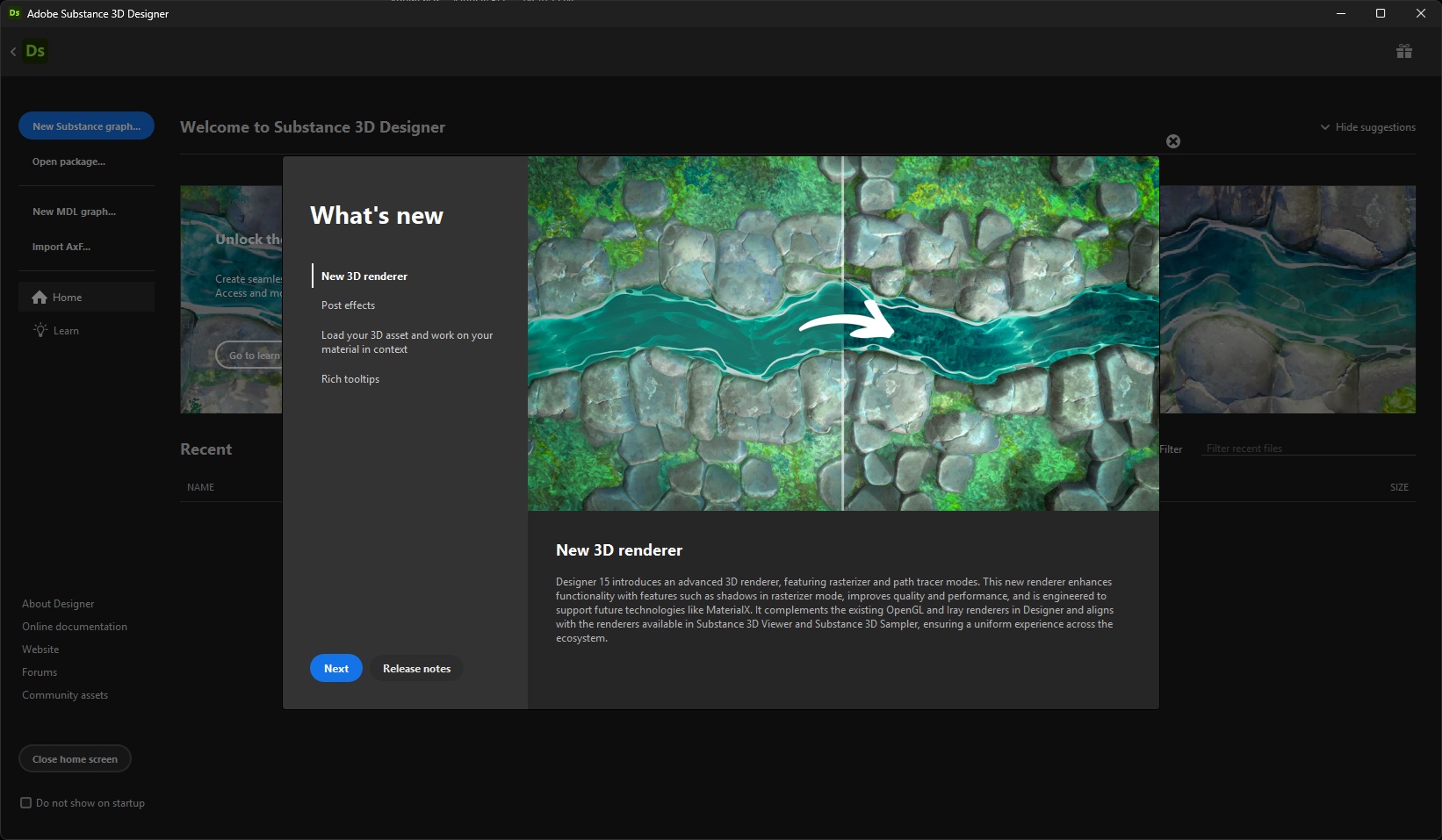Open the Release notes
Screen dimensions: 1442x840
coord(416,668)
